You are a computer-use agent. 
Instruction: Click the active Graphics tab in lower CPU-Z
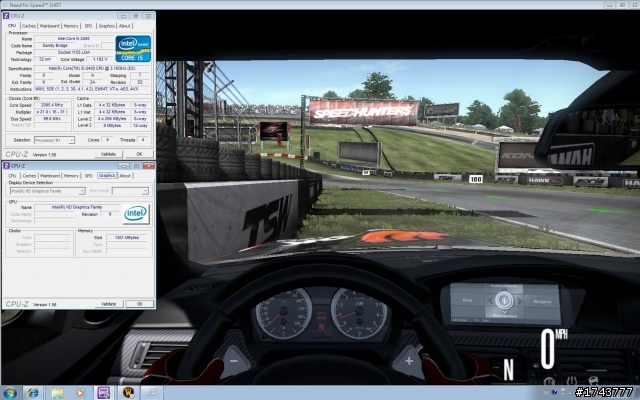107,175
